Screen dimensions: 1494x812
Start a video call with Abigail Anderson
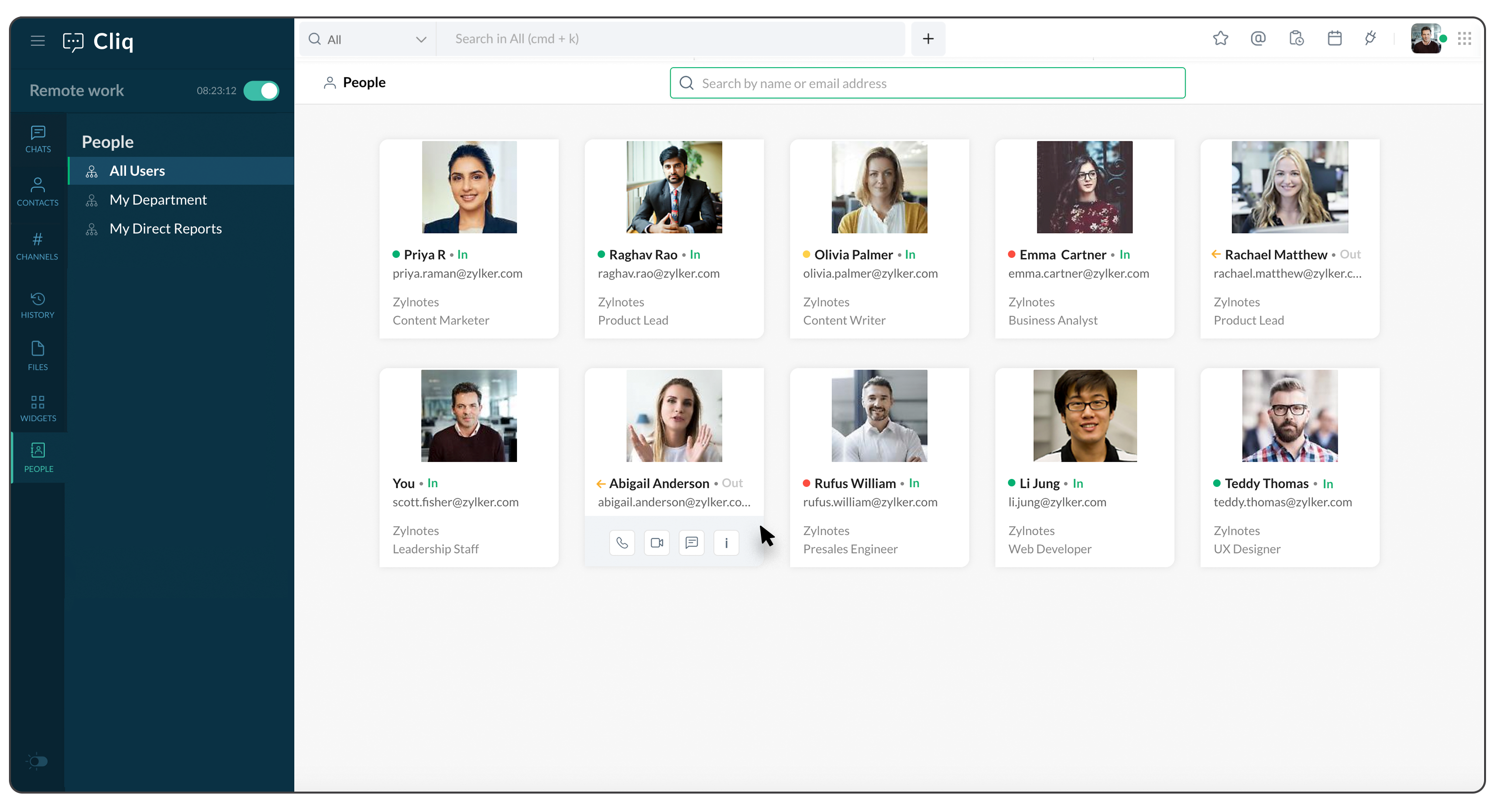(x=656, y=543)
